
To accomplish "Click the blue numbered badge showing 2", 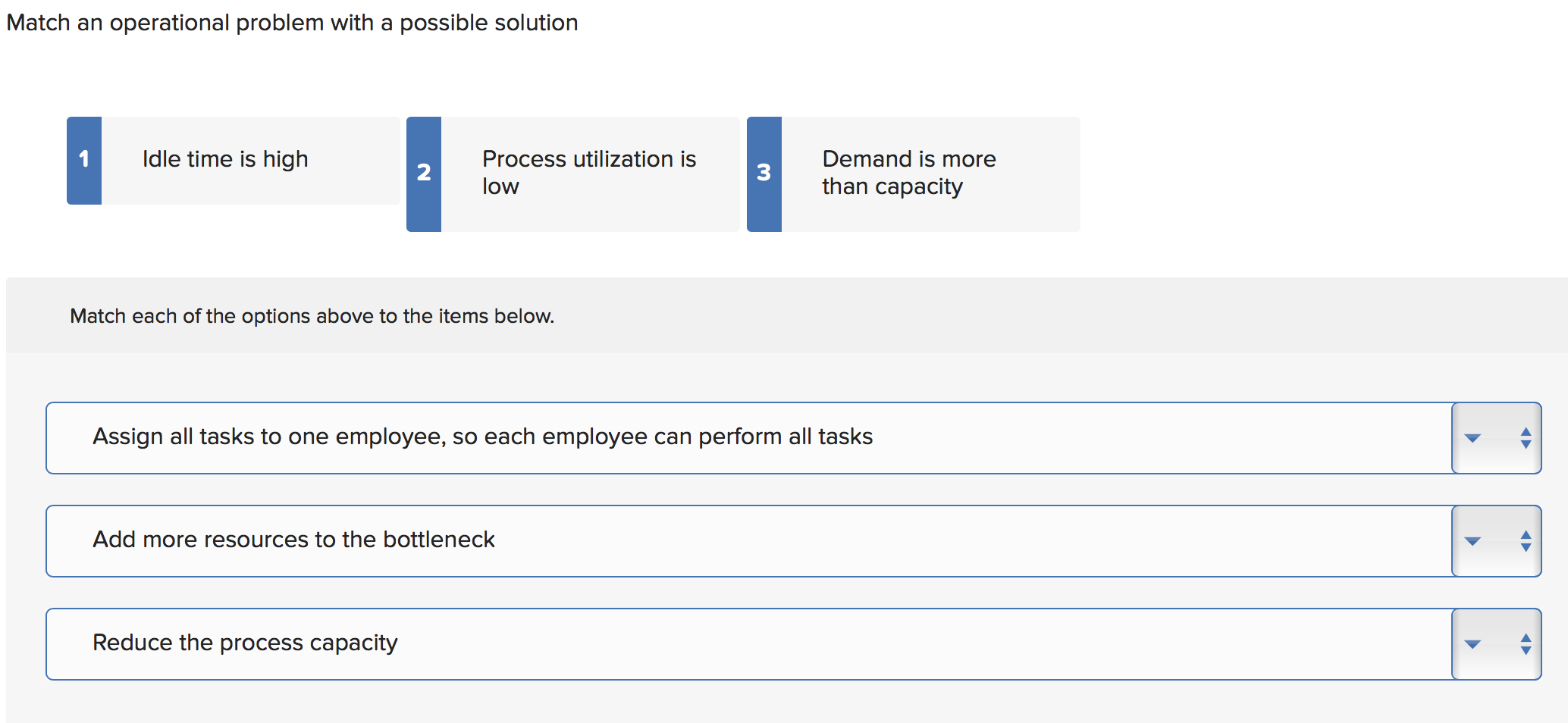I will 423,173.
